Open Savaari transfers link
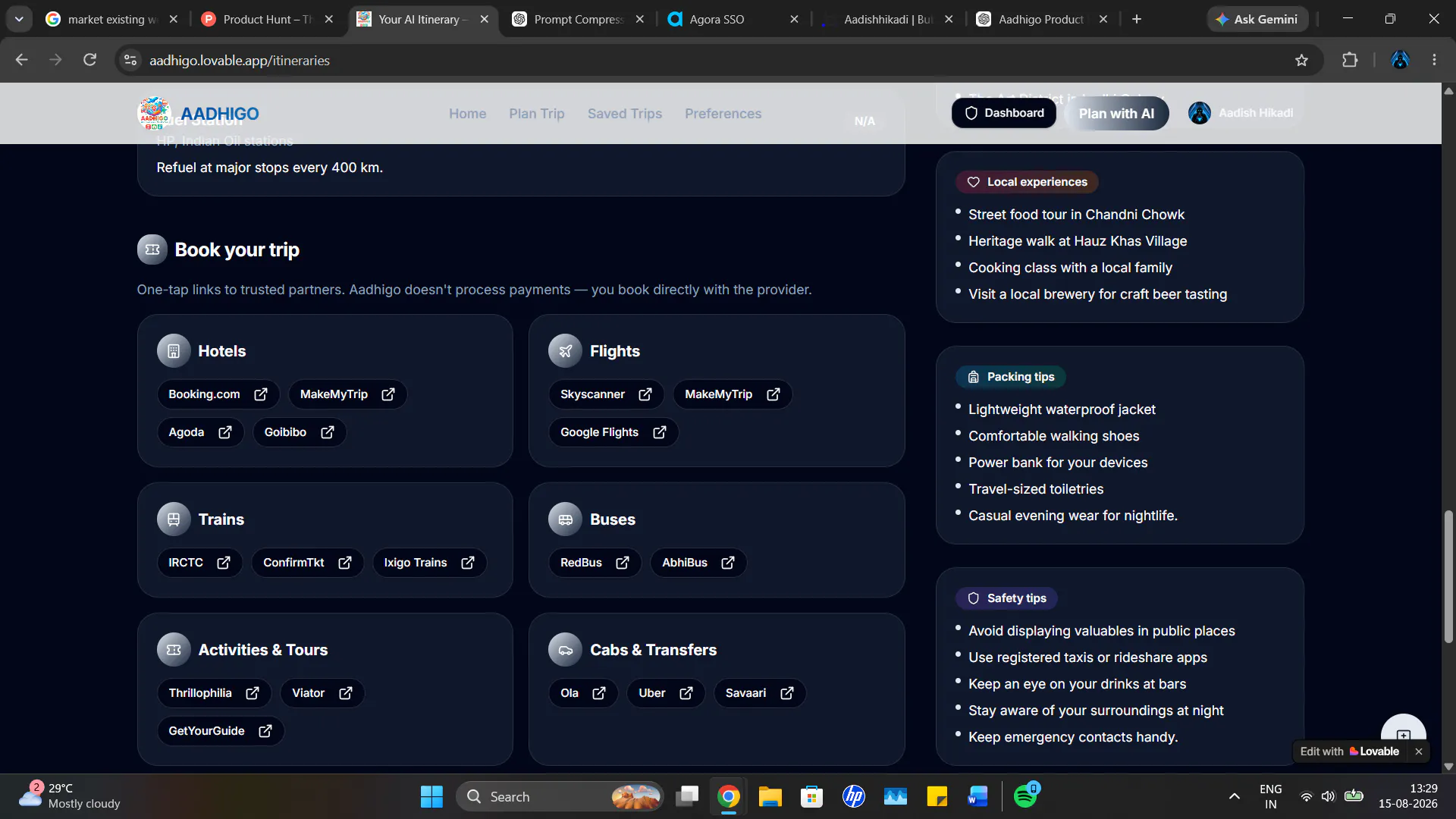Image resolution: width=1456 pixels, height=819 pixels. (x=759, y=693)
